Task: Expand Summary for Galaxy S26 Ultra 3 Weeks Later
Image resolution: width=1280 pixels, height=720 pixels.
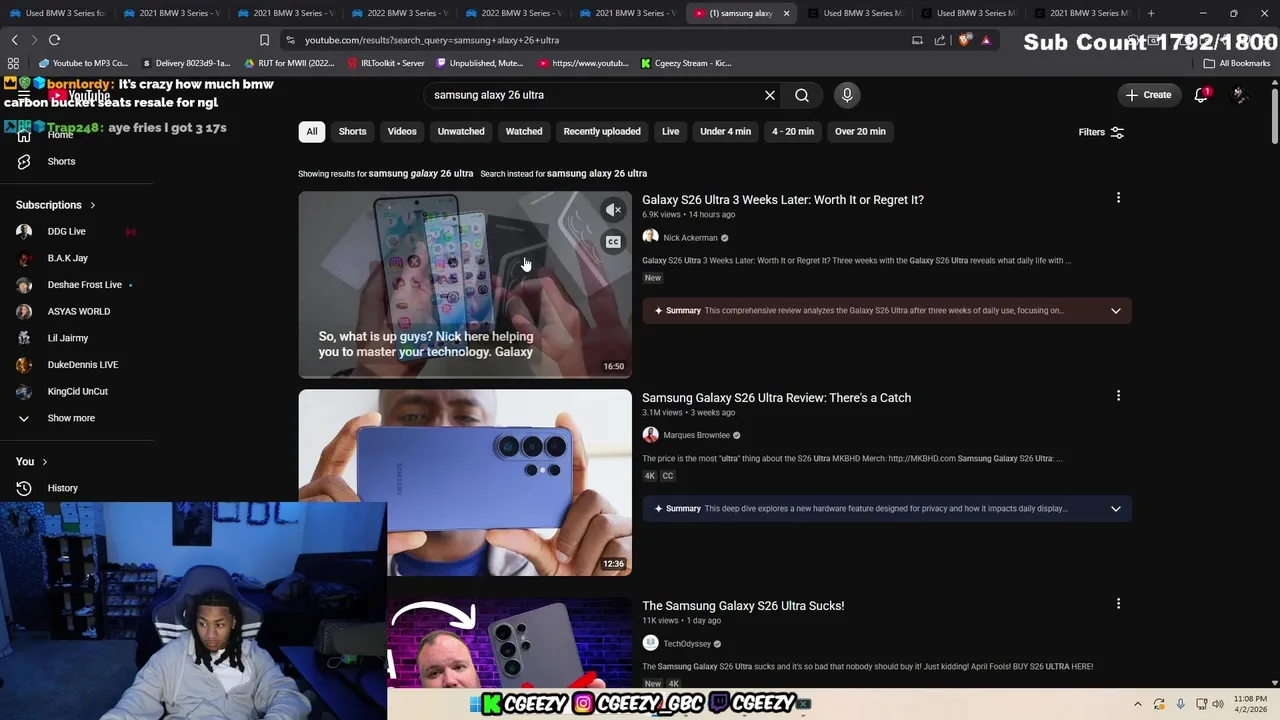Action: point(1116,310)
